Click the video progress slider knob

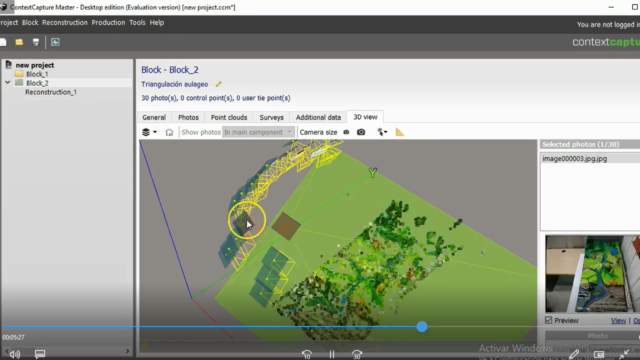(x=422, y=327)
